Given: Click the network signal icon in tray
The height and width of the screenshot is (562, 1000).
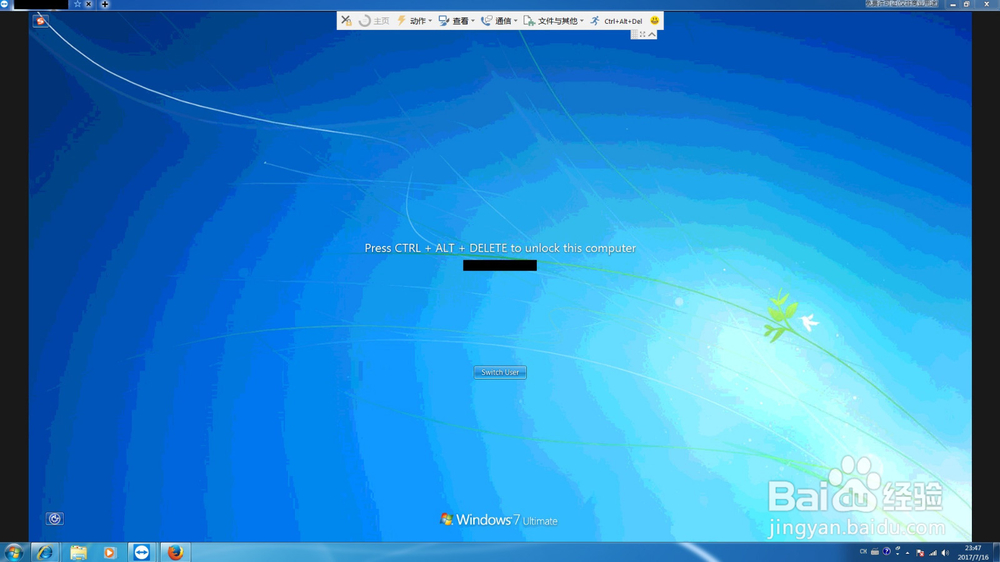Looking at the screenshot, I should point(933,553).
